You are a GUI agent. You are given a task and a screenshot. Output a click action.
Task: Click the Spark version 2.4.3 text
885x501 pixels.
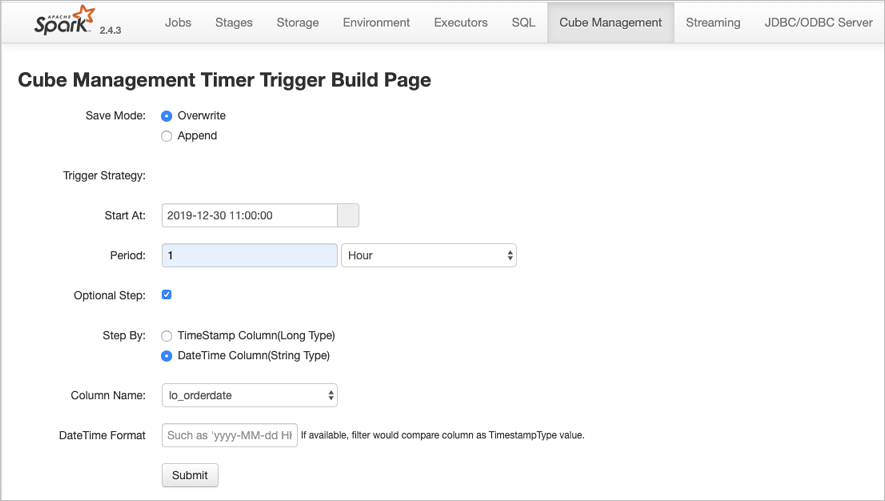click(x=110, y=30)
